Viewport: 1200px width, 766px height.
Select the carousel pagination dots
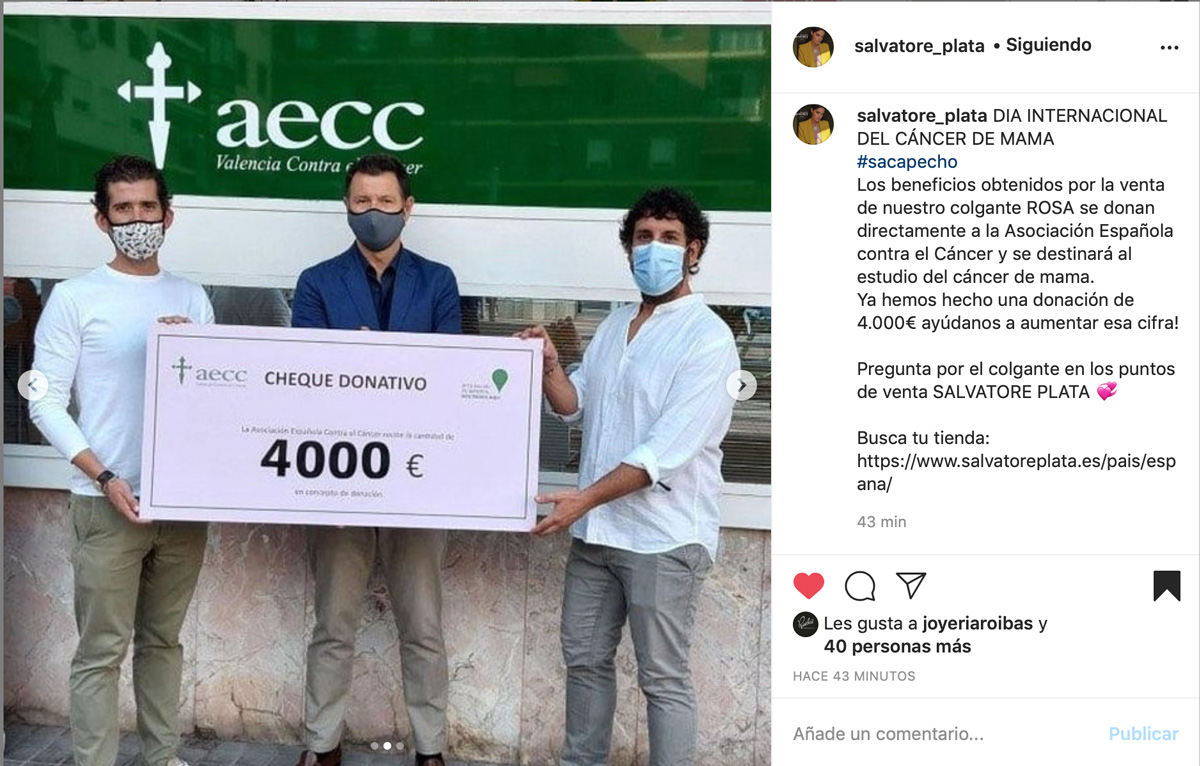[387, 746]
